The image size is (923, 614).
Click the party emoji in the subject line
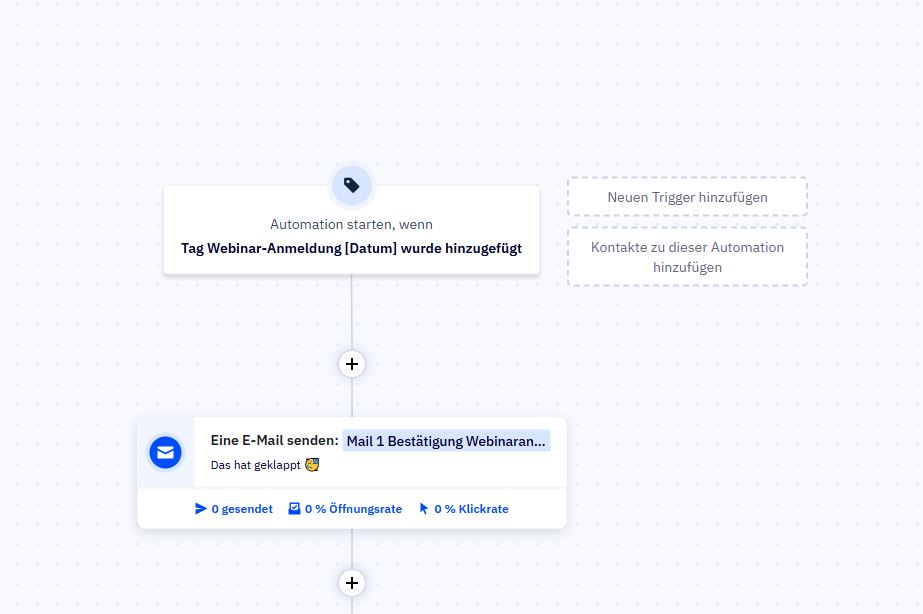click(312, 465)
